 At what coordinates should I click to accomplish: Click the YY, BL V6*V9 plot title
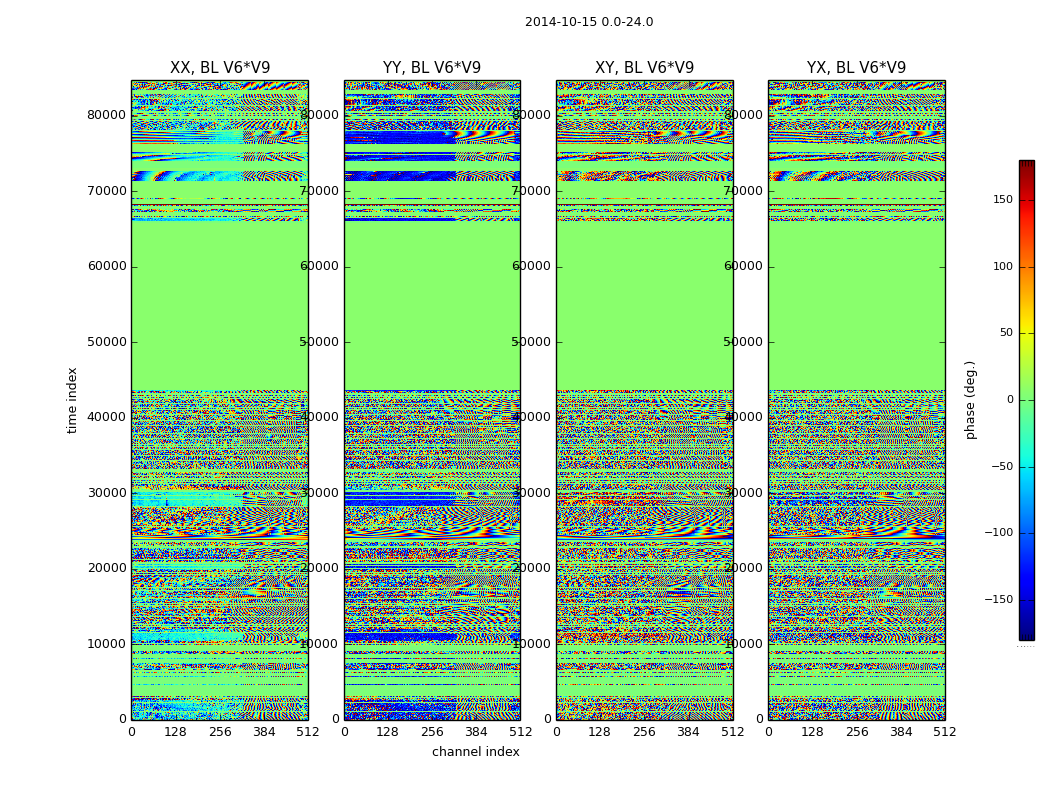pyautogui.click(x=432, y=68)
